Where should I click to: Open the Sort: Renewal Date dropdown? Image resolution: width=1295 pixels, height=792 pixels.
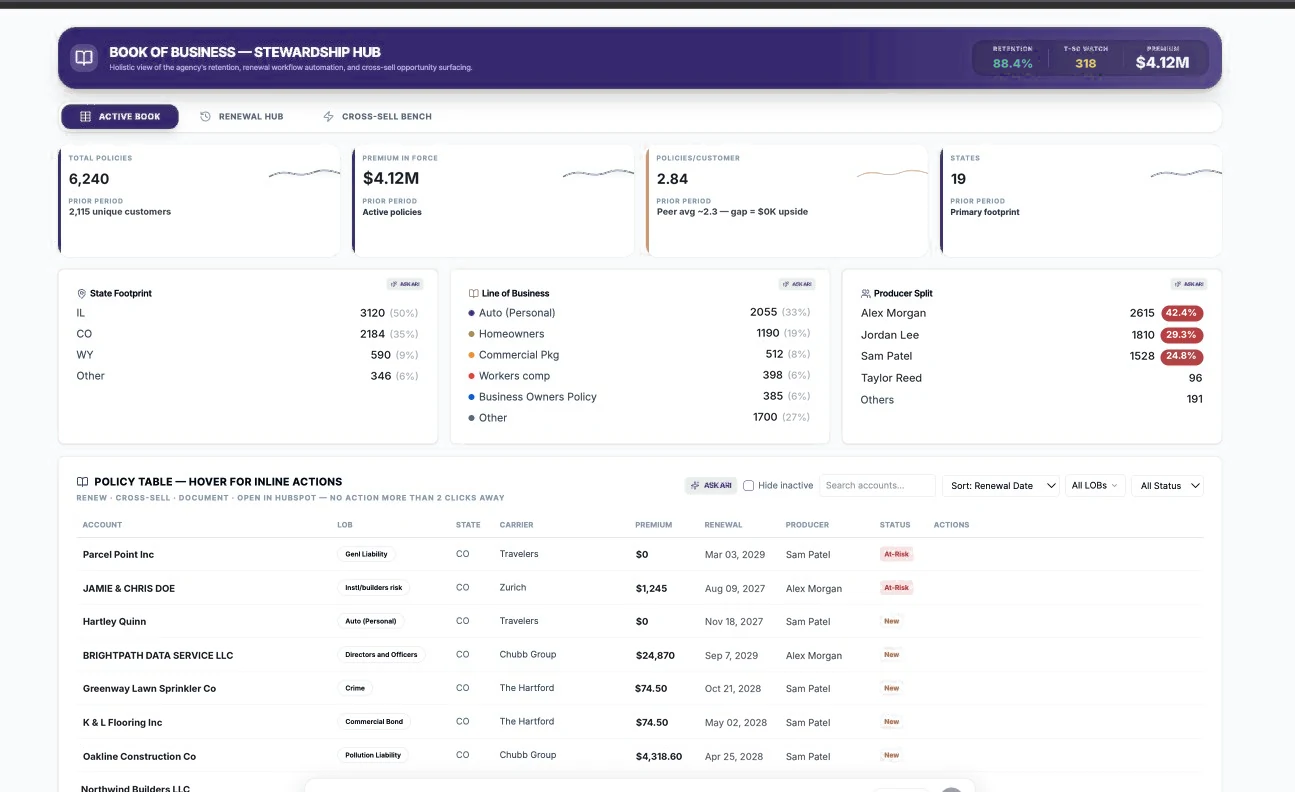(x=1001, y=486)
